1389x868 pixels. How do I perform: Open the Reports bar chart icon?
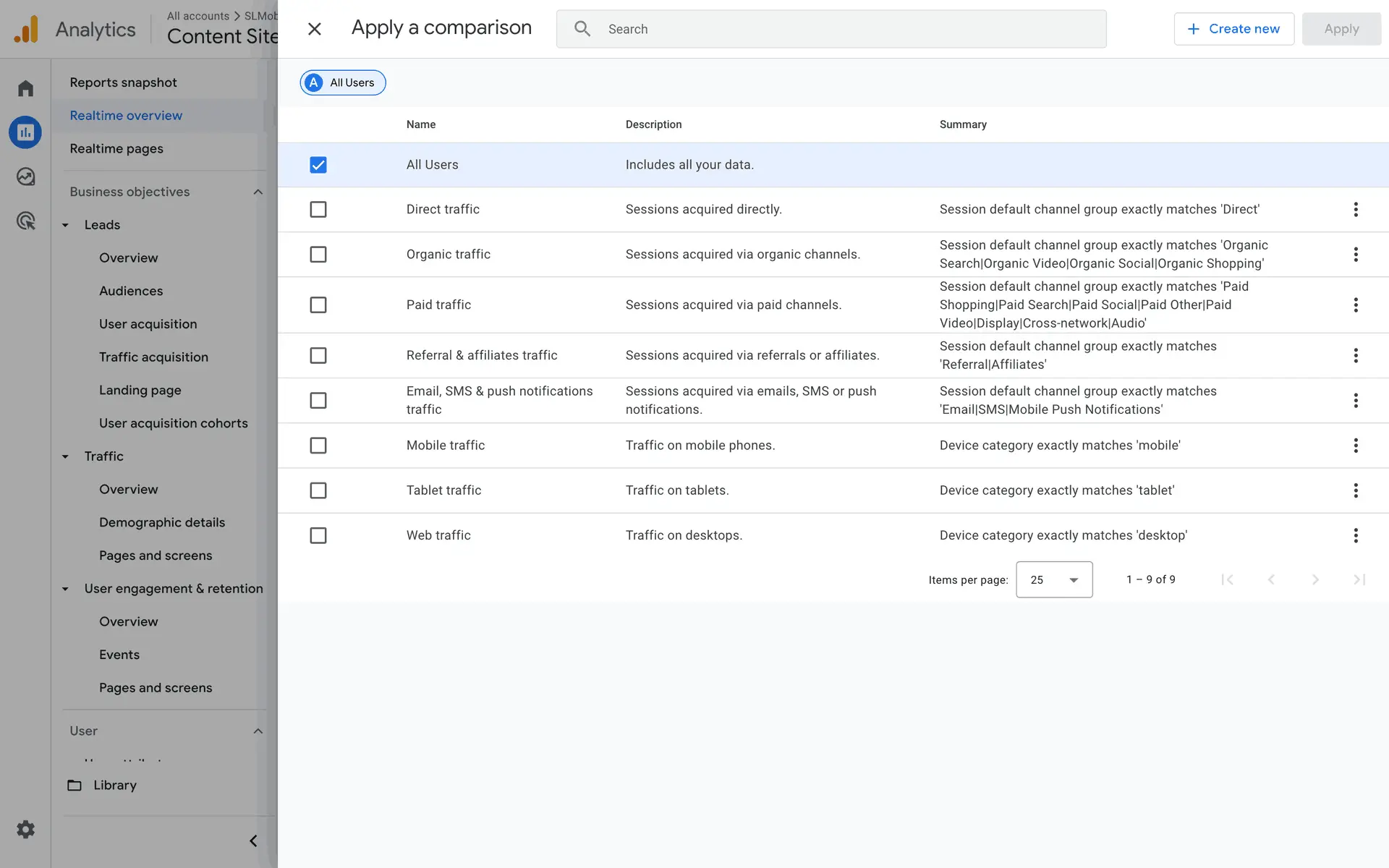(25, 132)
